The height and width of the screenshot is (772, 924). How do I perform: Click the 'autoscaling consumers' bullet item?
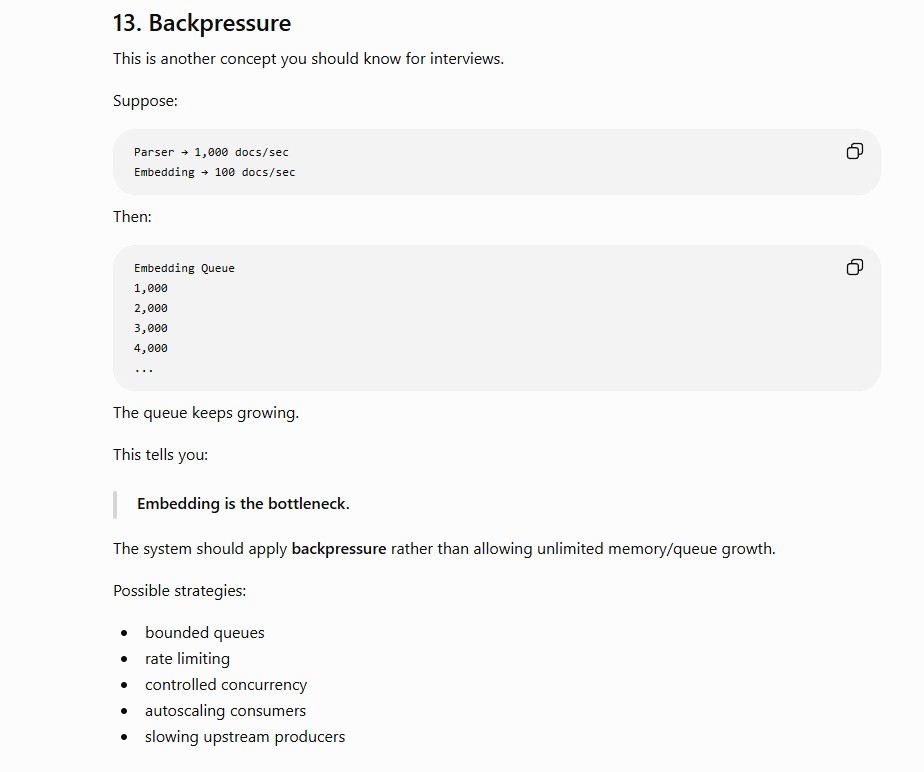click(x=225, y=711)
